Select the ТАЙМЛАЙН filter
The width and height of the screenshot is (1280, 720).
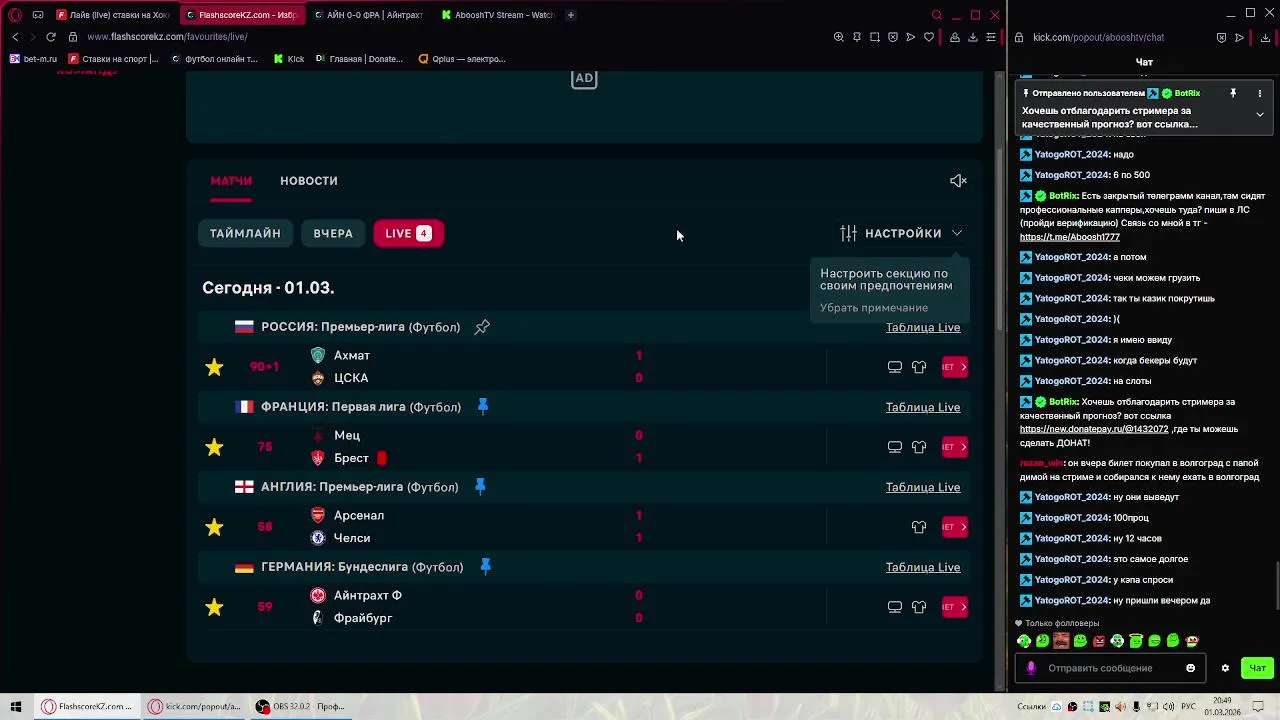point(245,233)
